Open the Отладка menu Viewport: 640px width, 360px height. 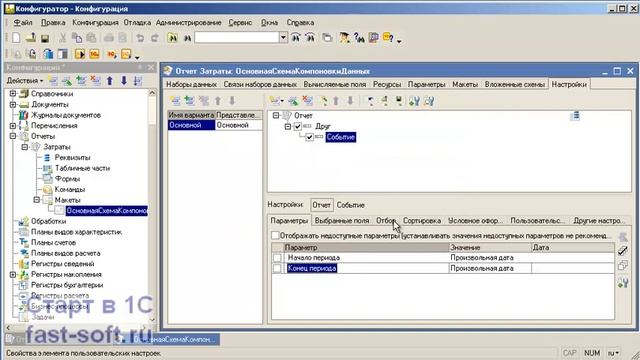pyautogui.click(x=137, y=22)
